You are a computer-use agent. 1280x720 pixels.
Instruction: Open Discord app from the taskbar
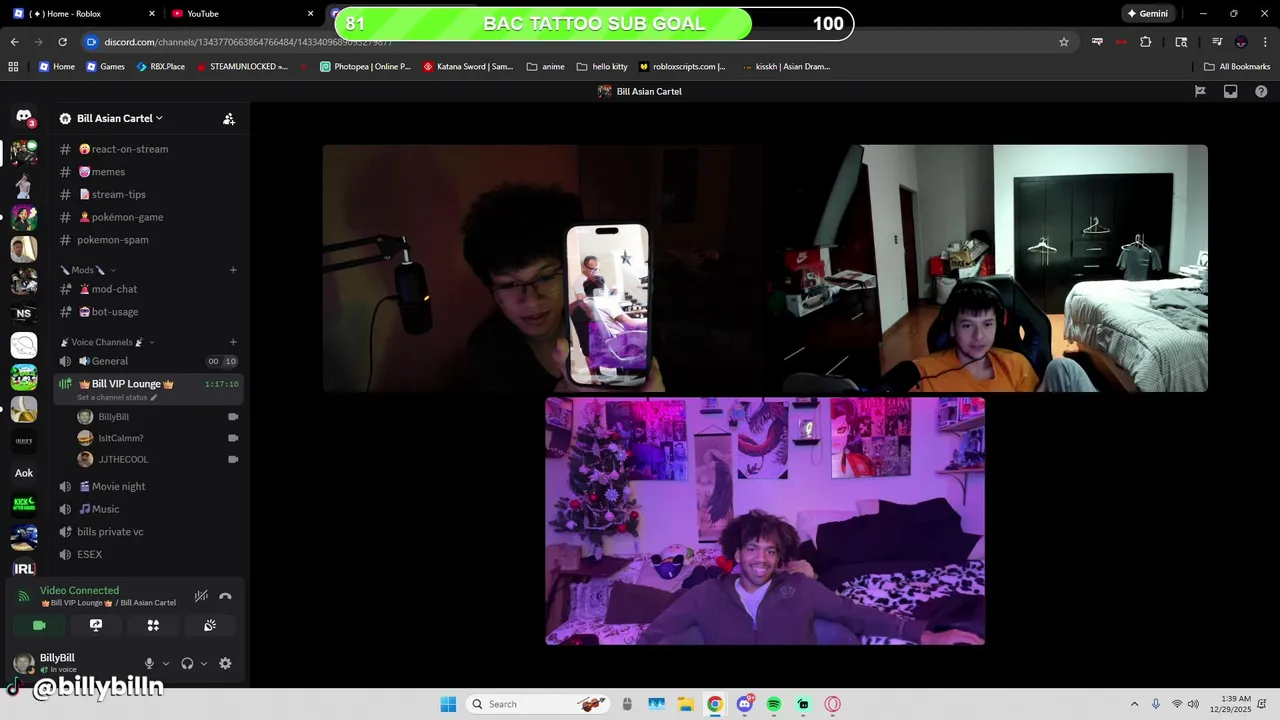pos(745,704)
